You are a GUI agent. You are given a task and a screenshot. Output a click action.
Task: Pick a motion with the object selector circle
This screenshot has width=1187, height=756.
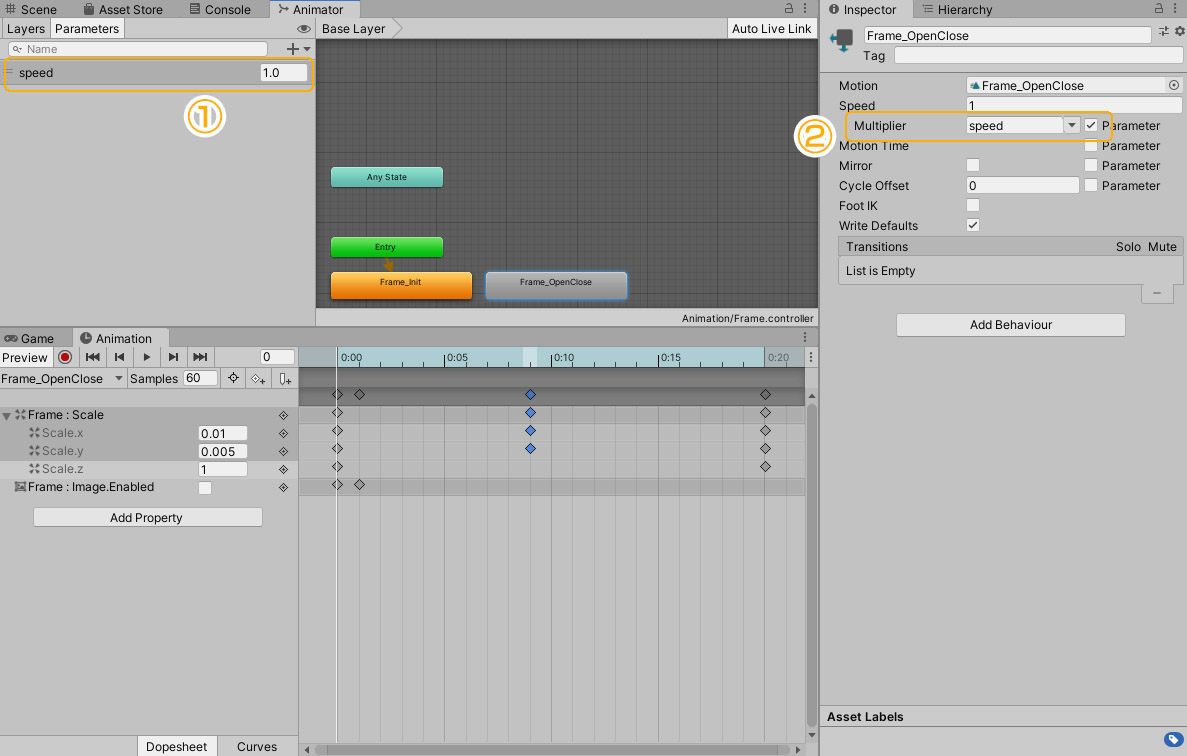pyautogui.click(x=1173, y=86)
